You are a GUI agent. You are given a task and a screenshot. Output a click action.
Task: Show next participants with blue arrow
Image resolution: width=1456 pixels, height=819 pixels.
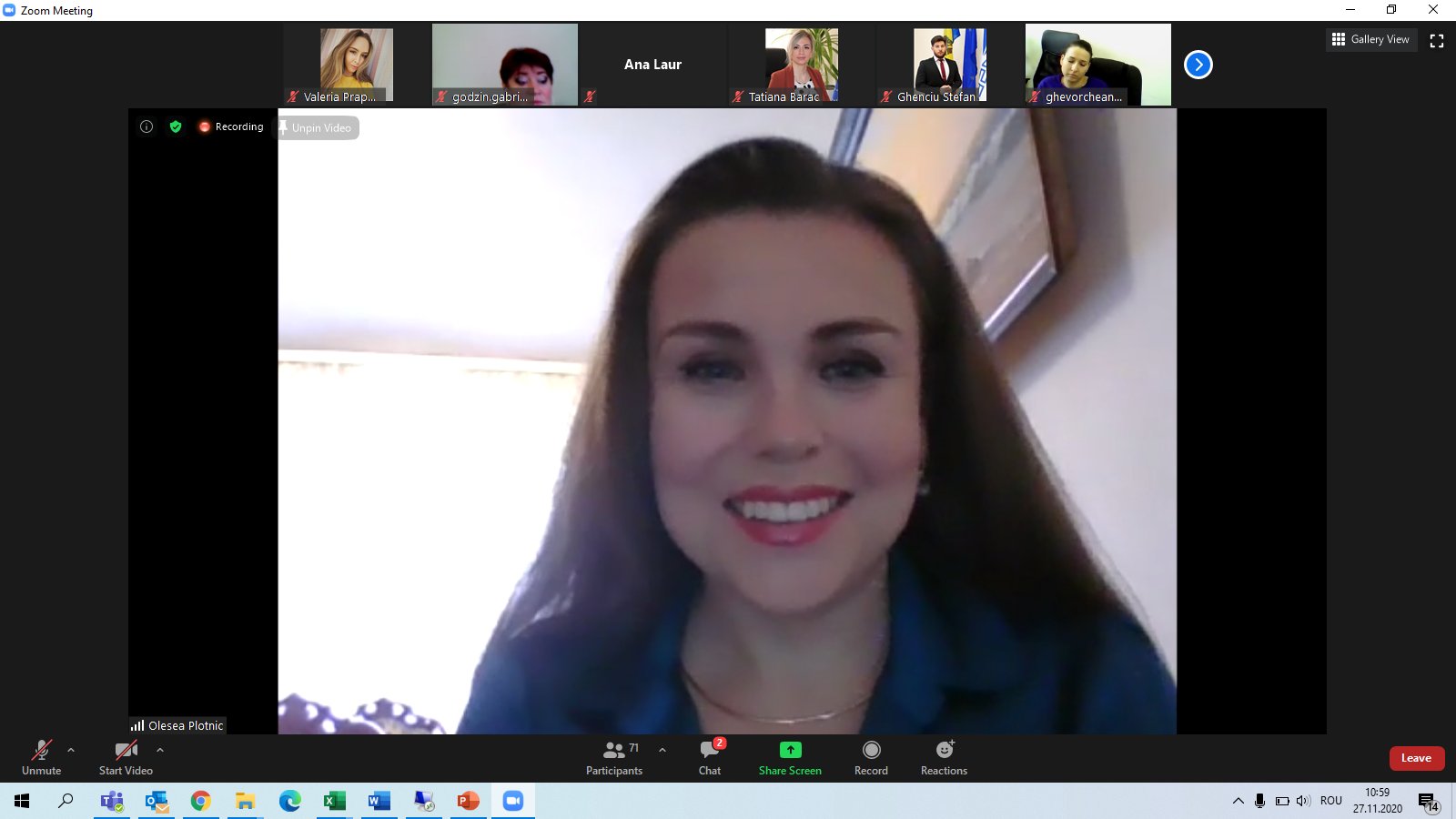coord(1198,65)
